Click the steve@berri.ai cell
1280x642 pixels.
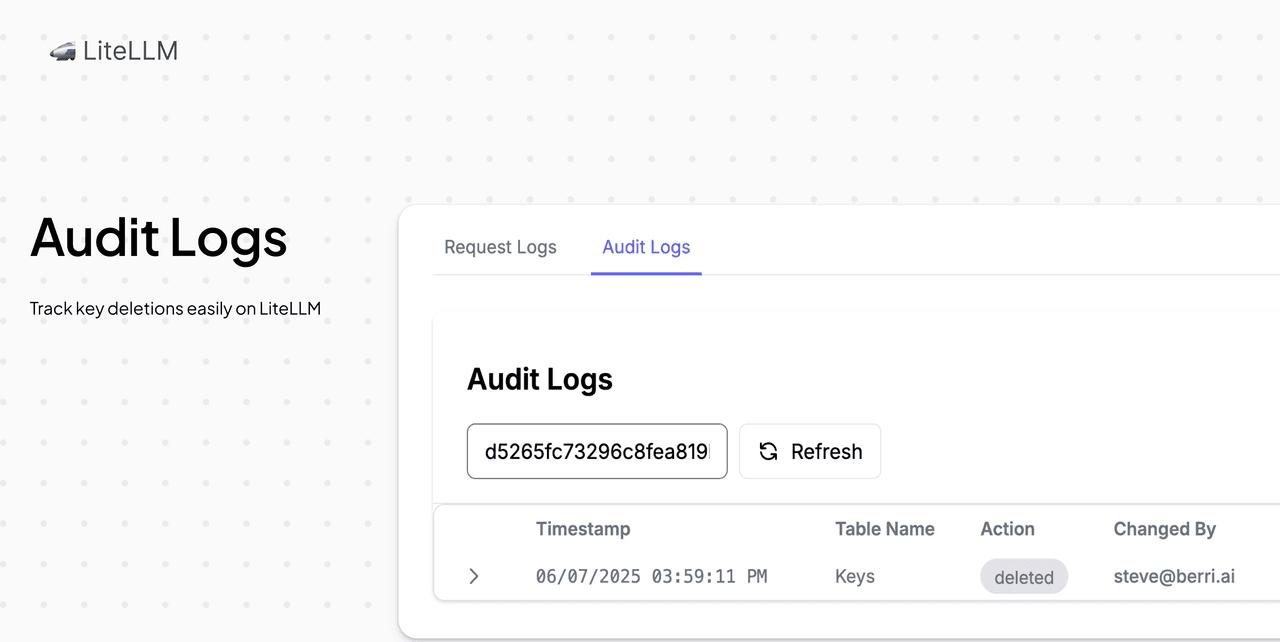click(x=1174, y=576)
